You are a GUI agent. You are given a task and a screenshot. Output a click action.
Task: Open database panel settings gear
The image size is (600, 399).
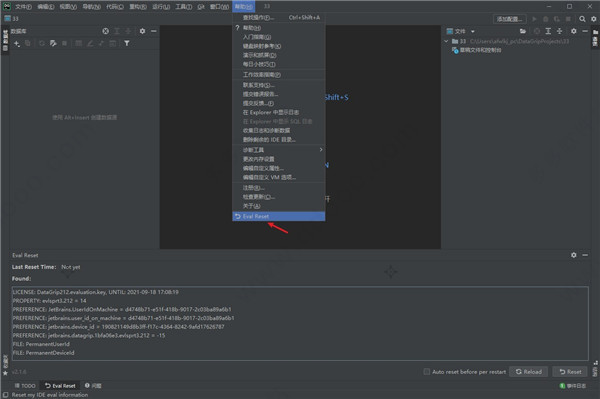(142, 31)
